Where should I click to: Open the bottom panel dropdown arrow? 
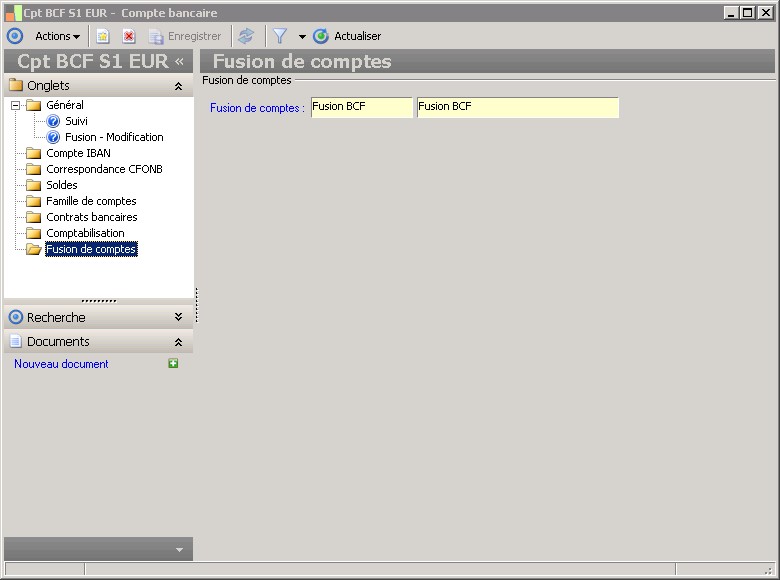pos(179,550)
